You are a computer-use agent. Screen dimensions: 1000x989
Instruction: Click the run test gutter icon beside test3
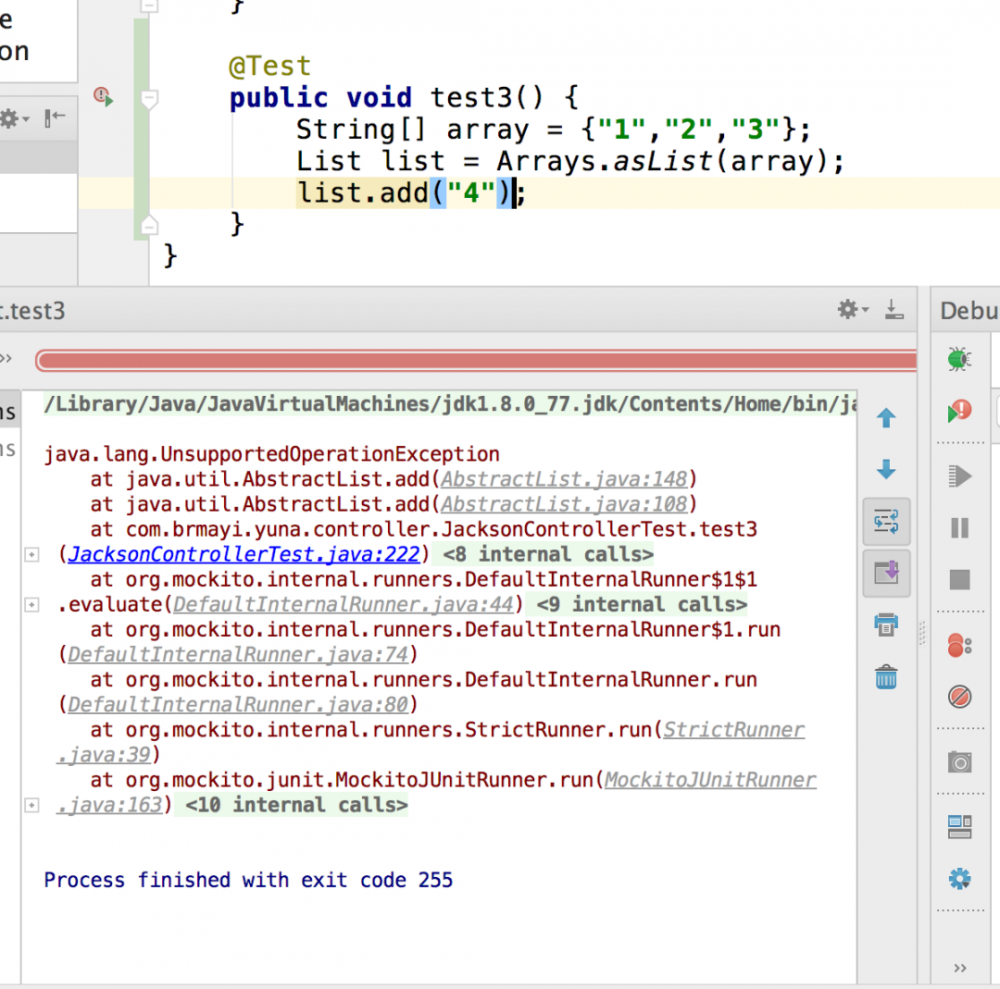point(103,97)
